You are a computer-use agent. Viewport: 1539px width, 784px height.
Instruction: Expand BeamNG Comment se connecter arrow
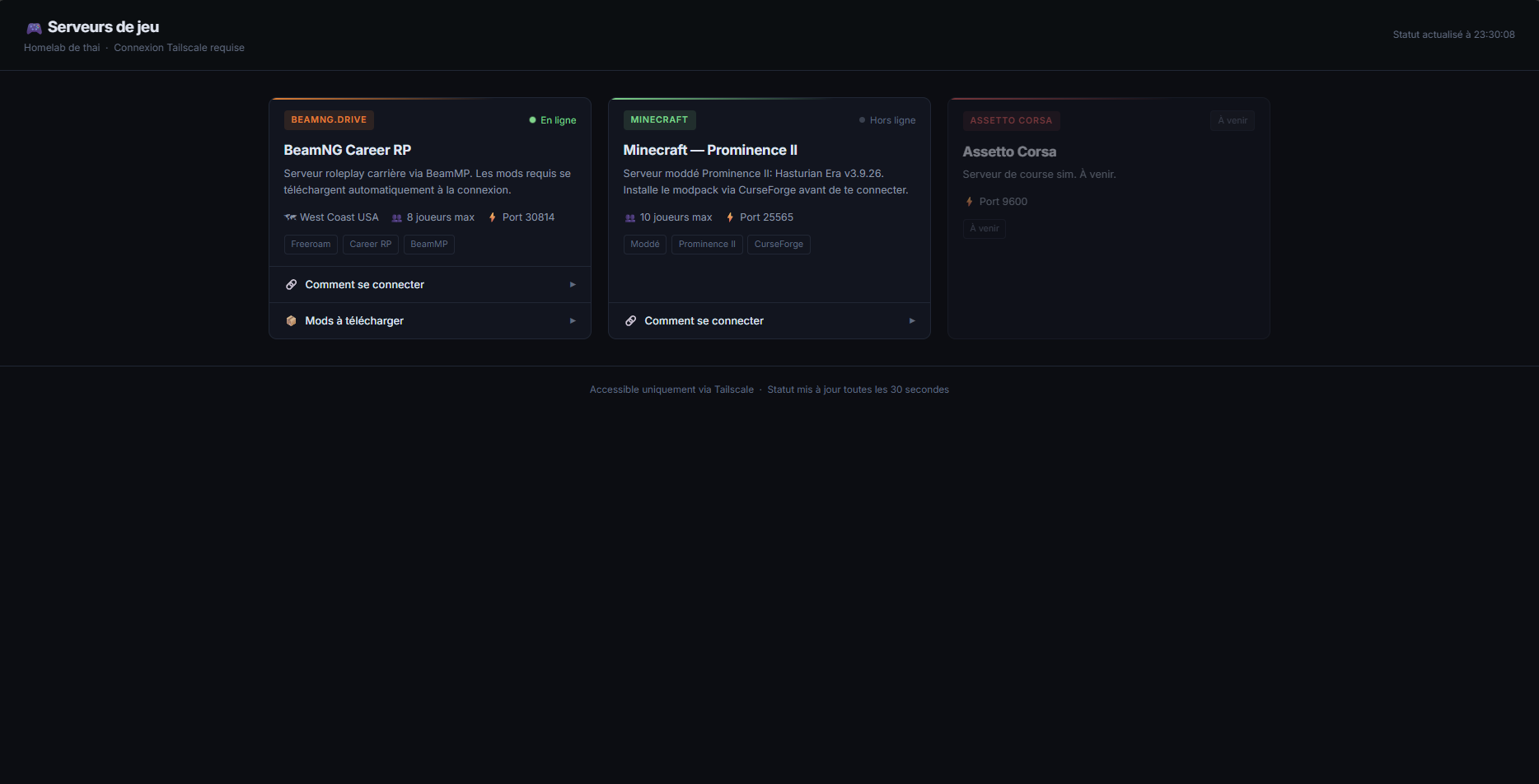pos(573,285)
